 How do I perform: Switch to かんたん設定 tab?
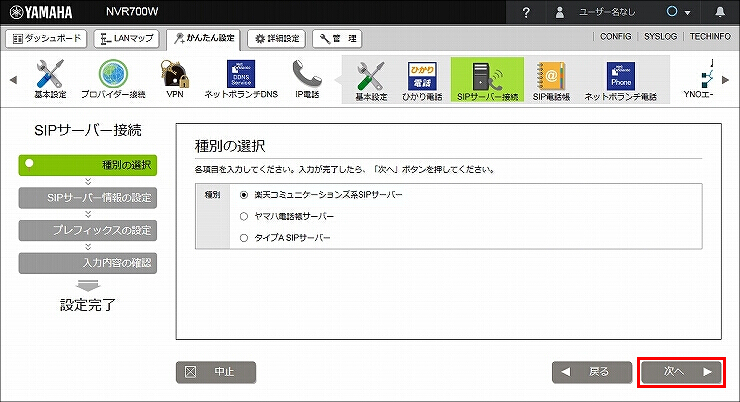pyautogui.click(x=203, y=39)
